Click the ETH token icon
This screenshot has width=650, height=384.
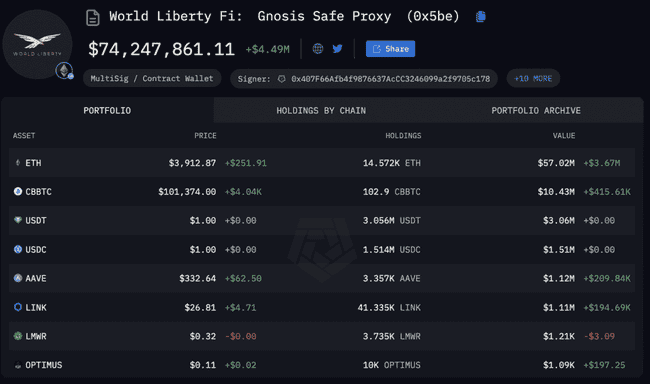point(17,163)
